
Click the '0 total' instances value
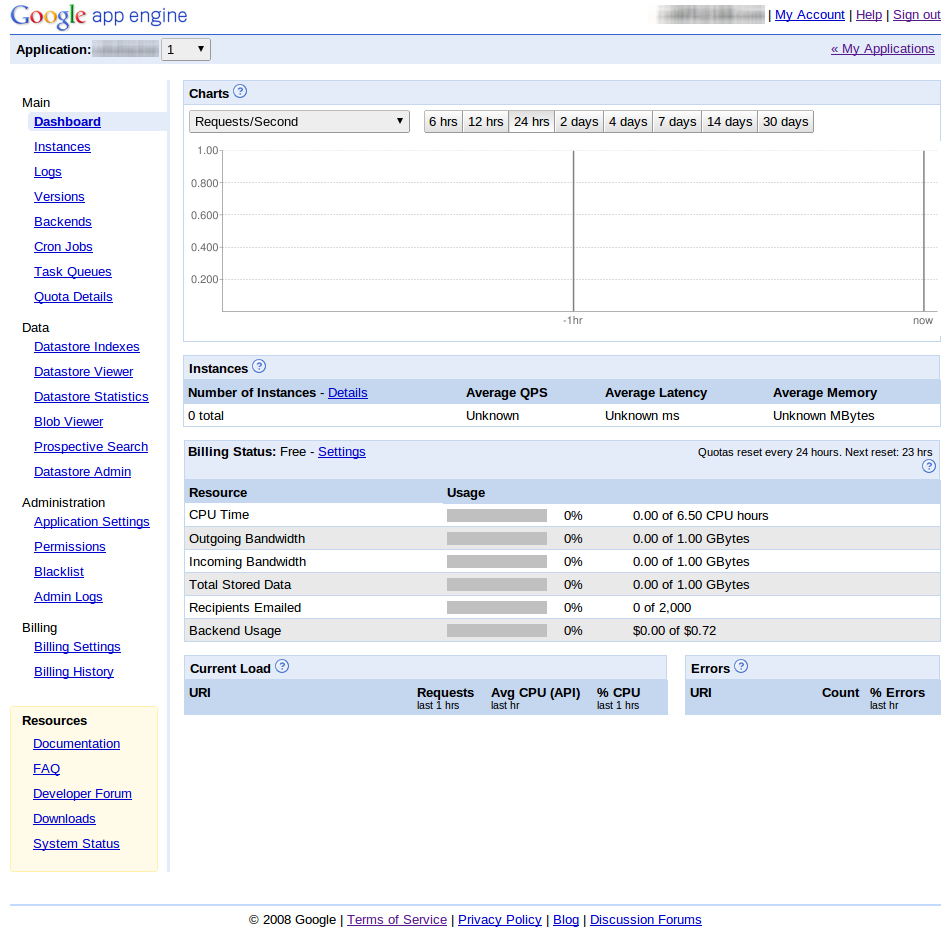coord(206,415)
